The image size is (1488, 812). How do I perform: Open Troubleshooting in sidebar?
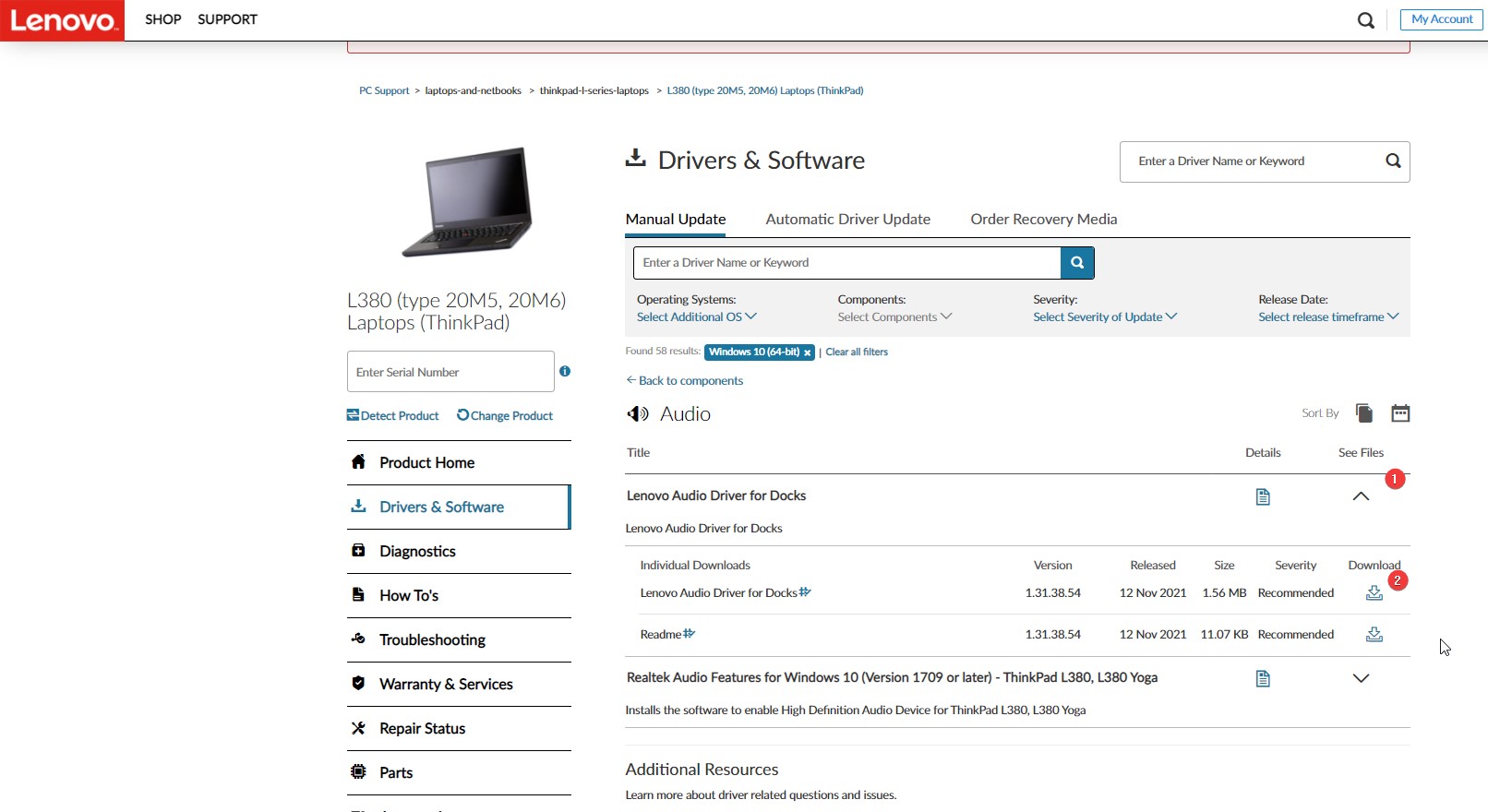pyautogui.click(x=459, y=640)
